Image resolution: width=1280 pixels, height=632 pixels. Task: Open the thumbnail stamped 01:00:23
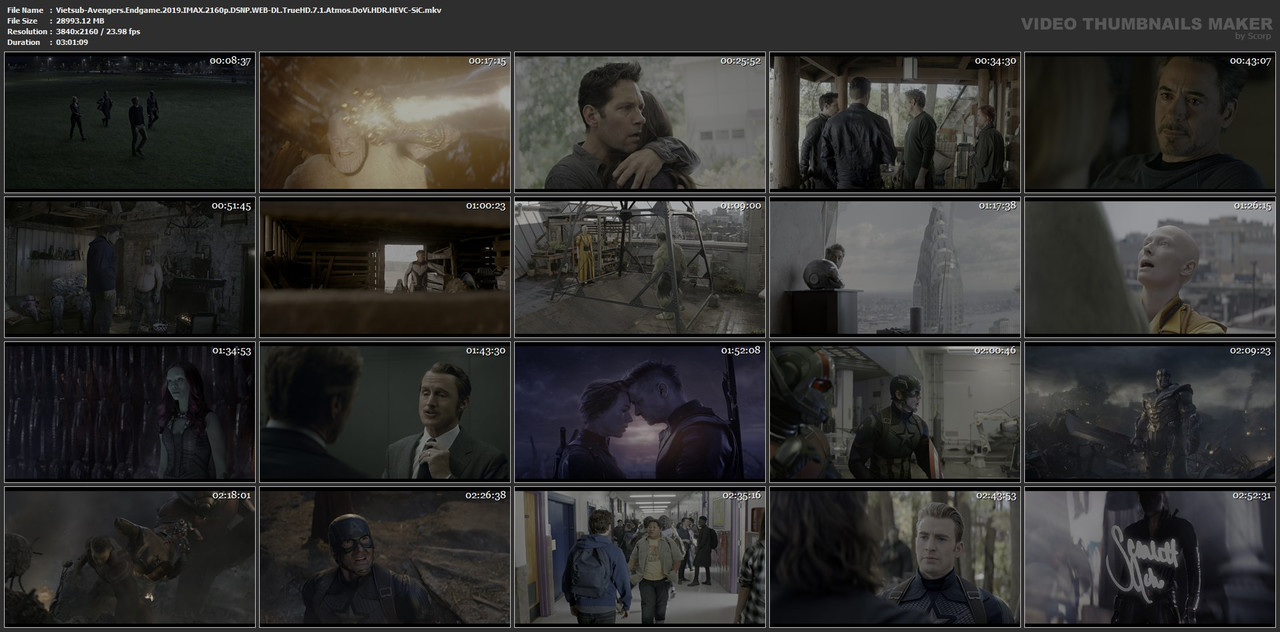pyautogui.click(x=385, y=266)
